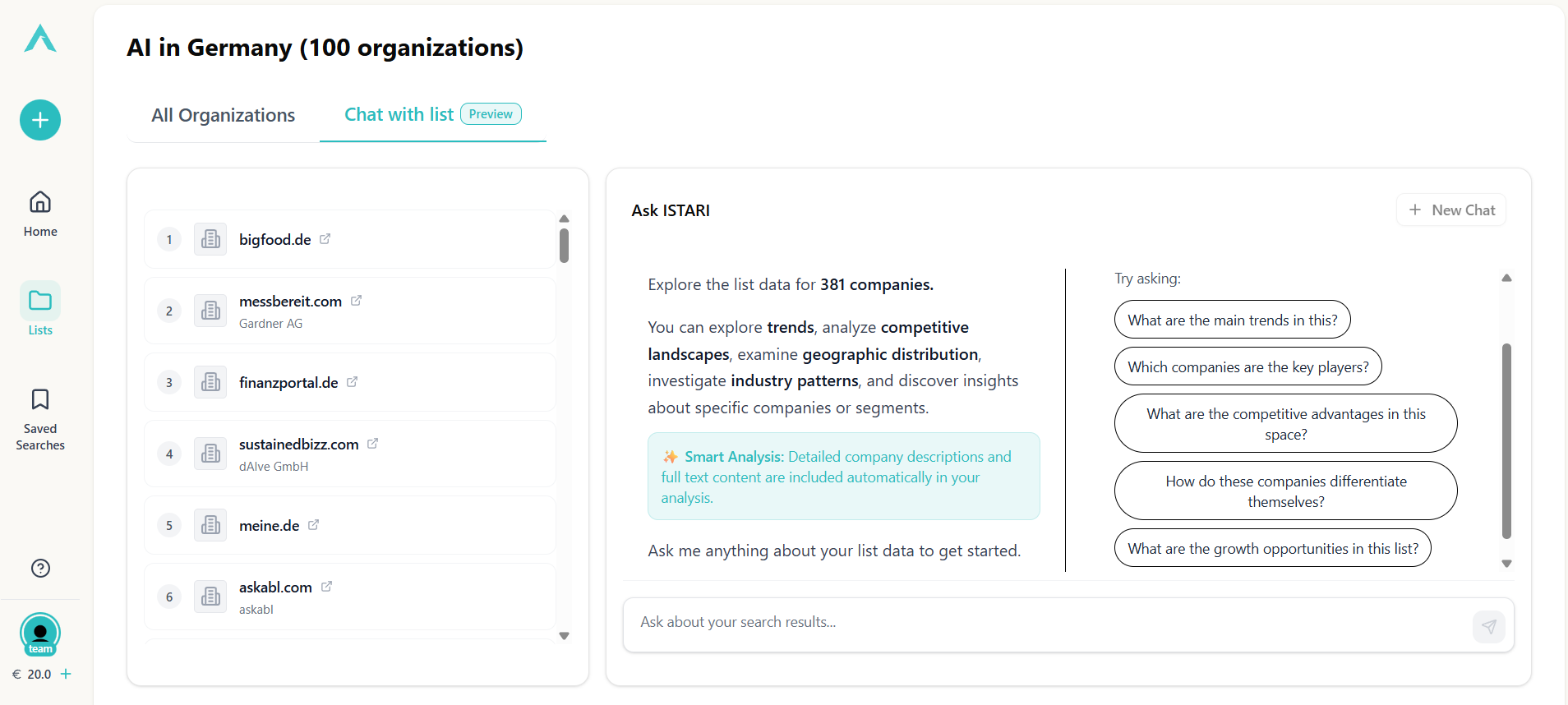Click the send message arrow icon
Screen dimensions: 1568x705
click(1488, 626)
